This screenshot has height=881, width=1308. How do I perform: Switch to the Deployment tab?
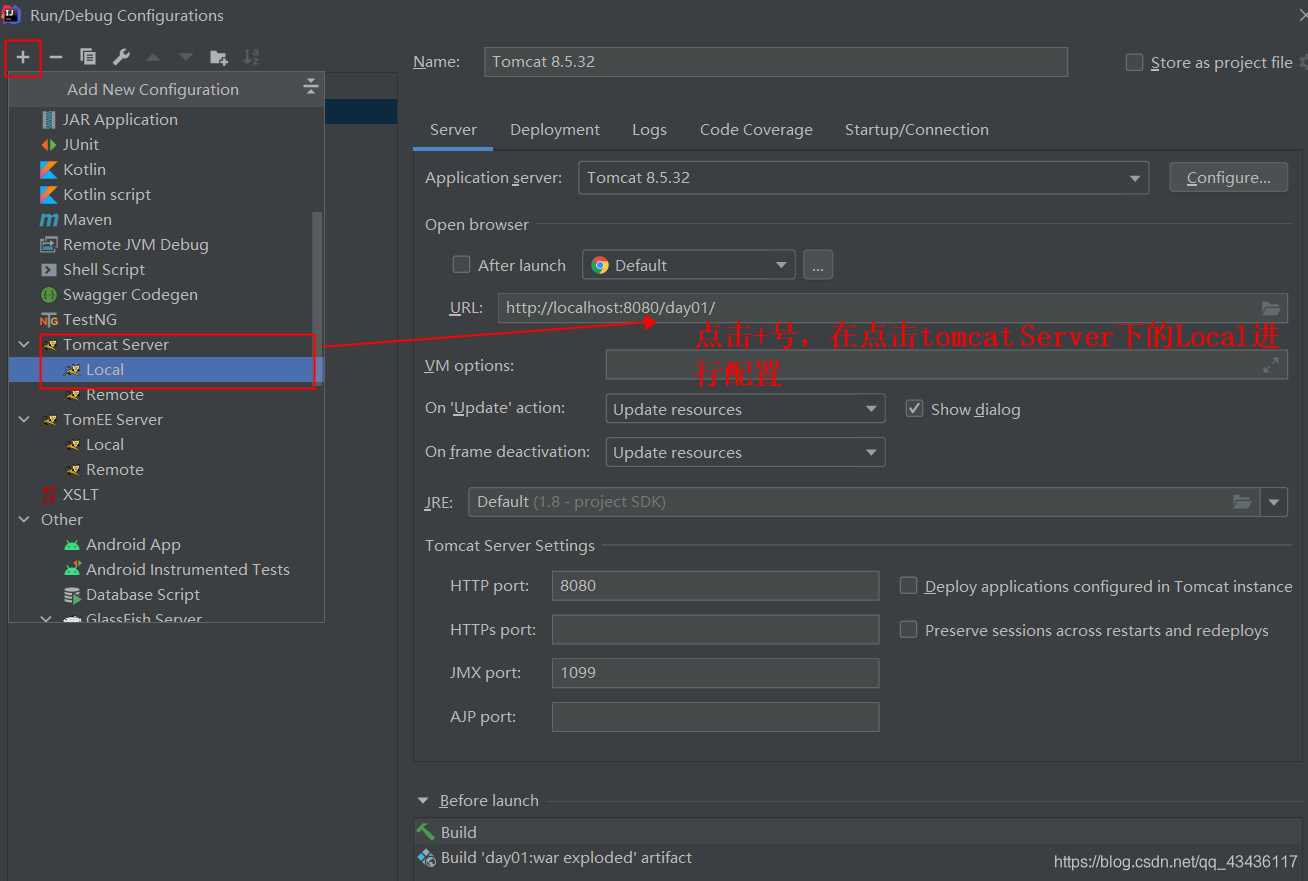(555, 130)
